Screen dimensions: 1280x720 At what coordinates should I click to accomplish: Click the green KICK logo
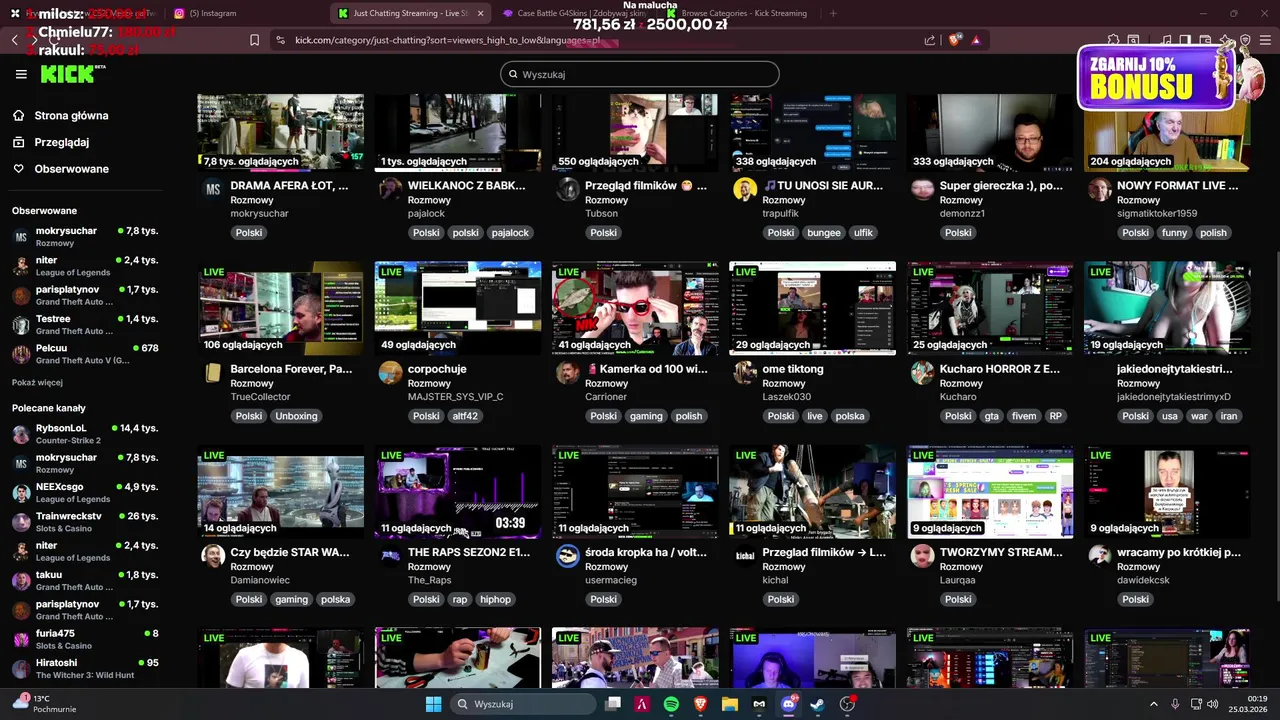pyautogui.click(x=67, y=74)
